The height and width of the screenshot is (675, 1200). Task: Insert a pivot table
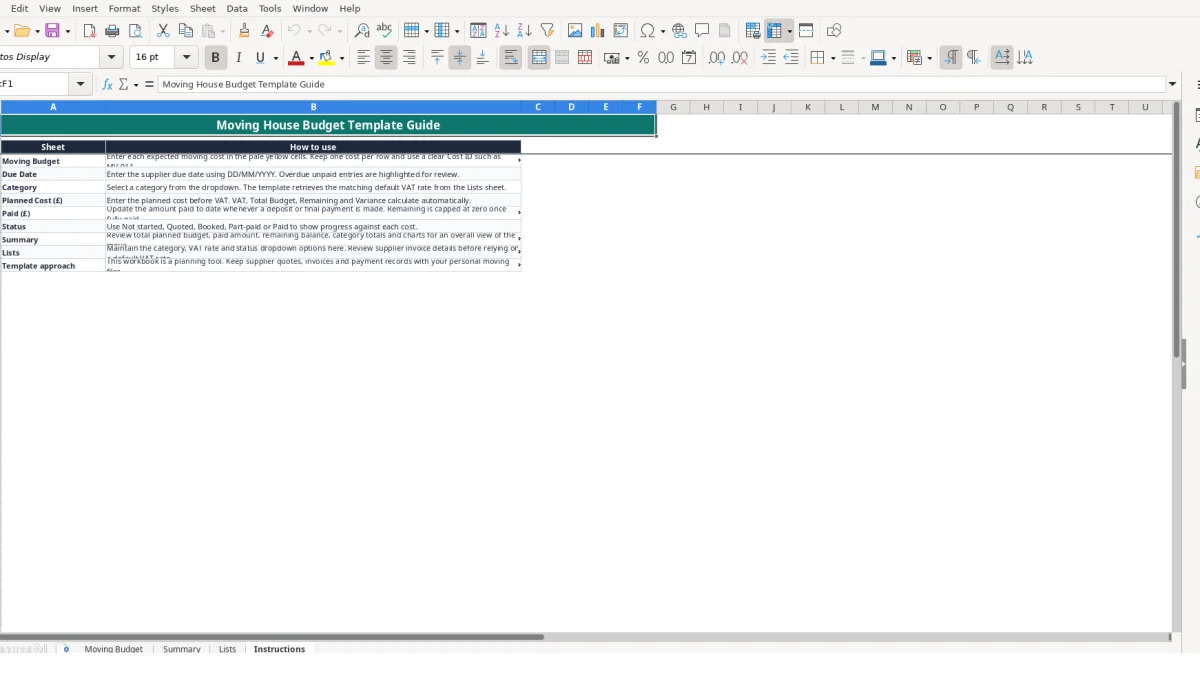pos(621,31)
